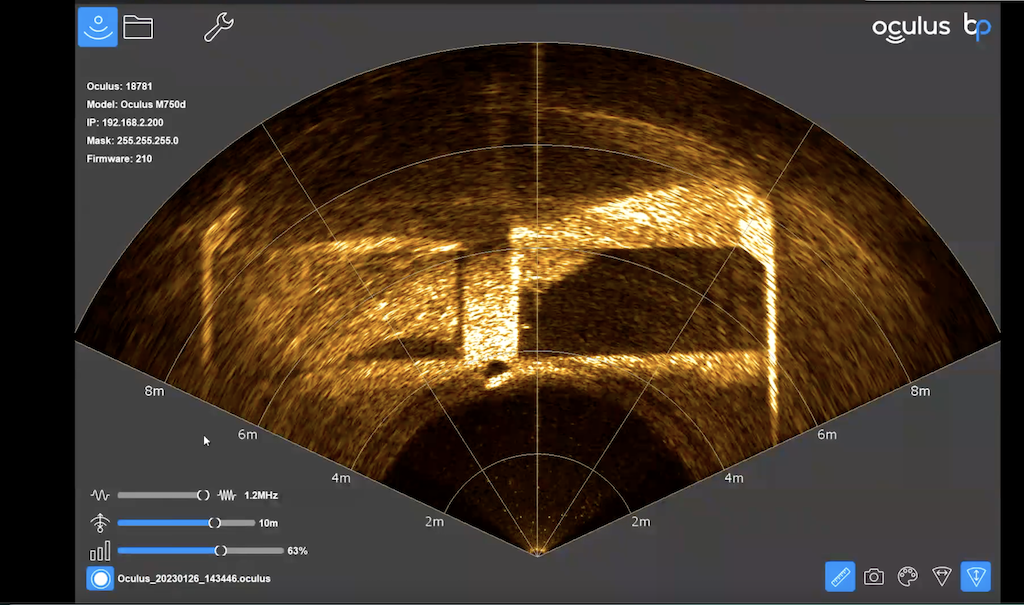Screen dimensions: 1024x605
Task: Flip sonar image horizontally
Action: [942, 576]
